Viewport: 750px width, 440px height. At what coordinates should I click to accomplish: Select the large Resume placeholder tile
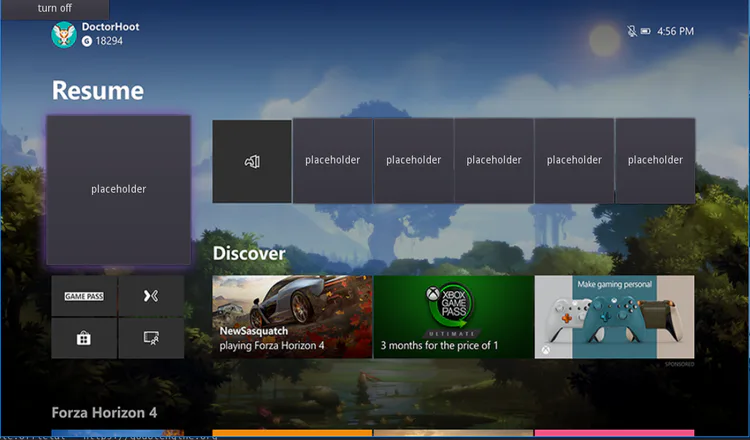coord(119,190)
